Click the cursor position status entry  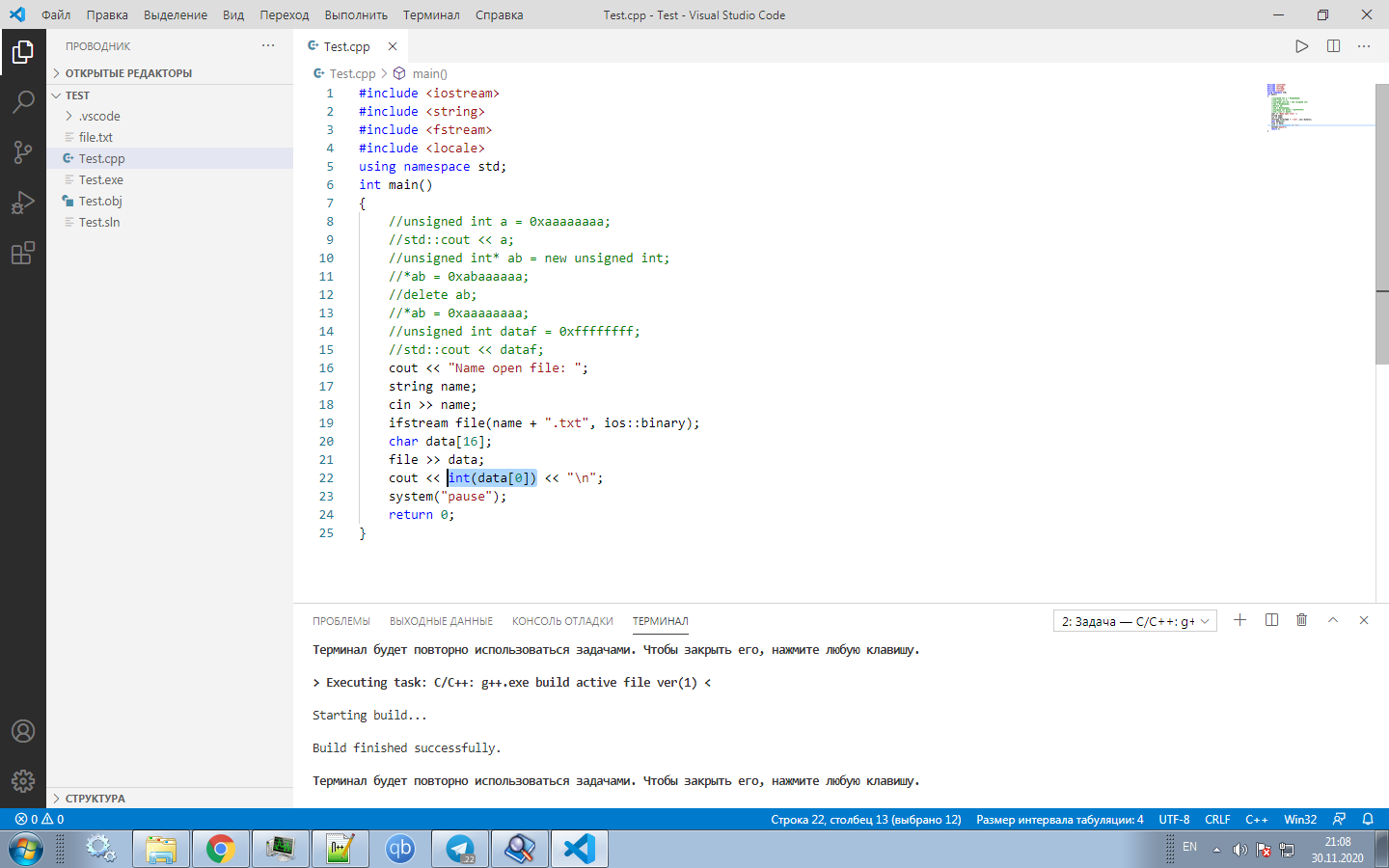pyautogui.click(x=866, y=819)
